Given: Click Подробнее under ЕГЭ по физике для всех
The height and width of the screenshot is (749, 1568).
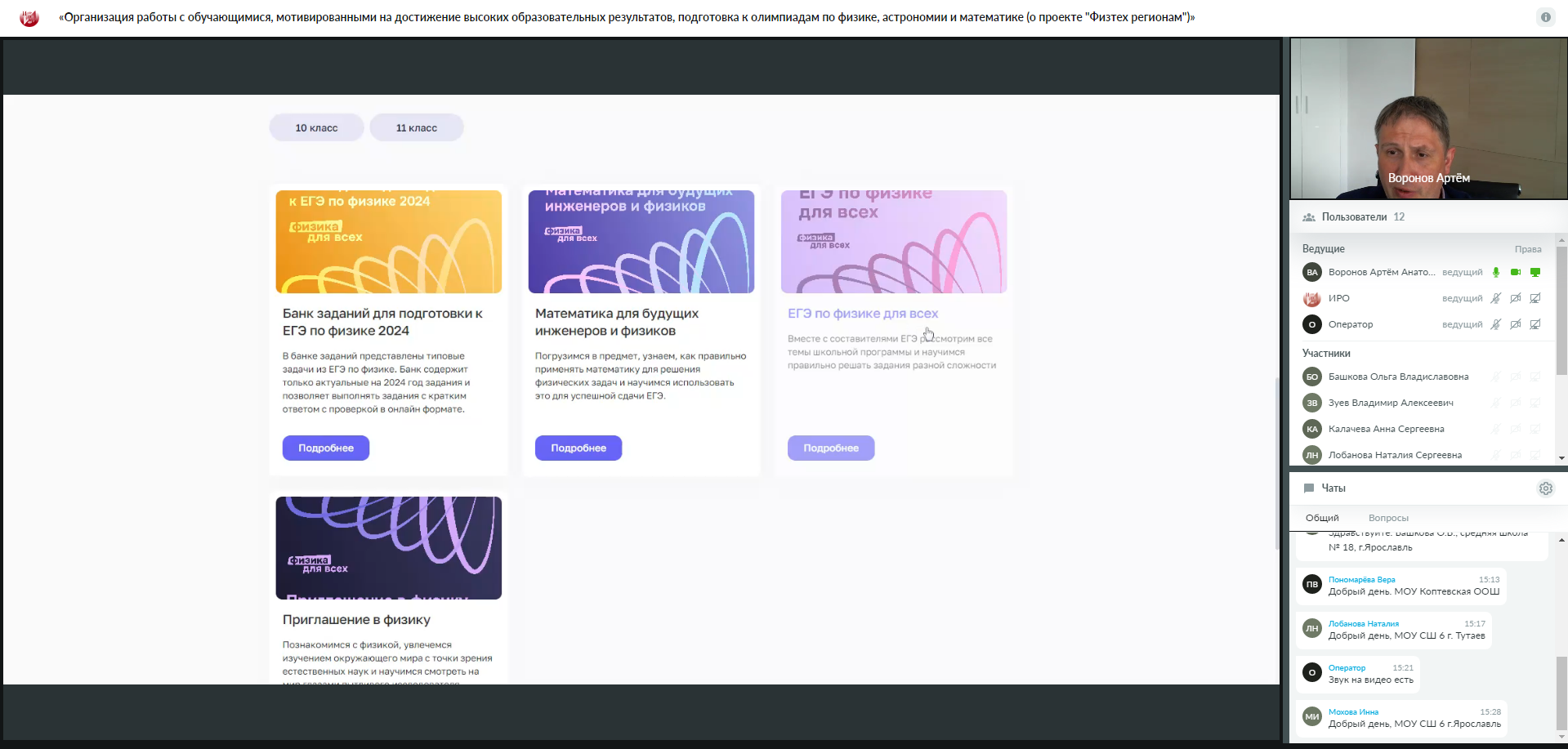Looking at the screenshot, I should pos(831,448).
